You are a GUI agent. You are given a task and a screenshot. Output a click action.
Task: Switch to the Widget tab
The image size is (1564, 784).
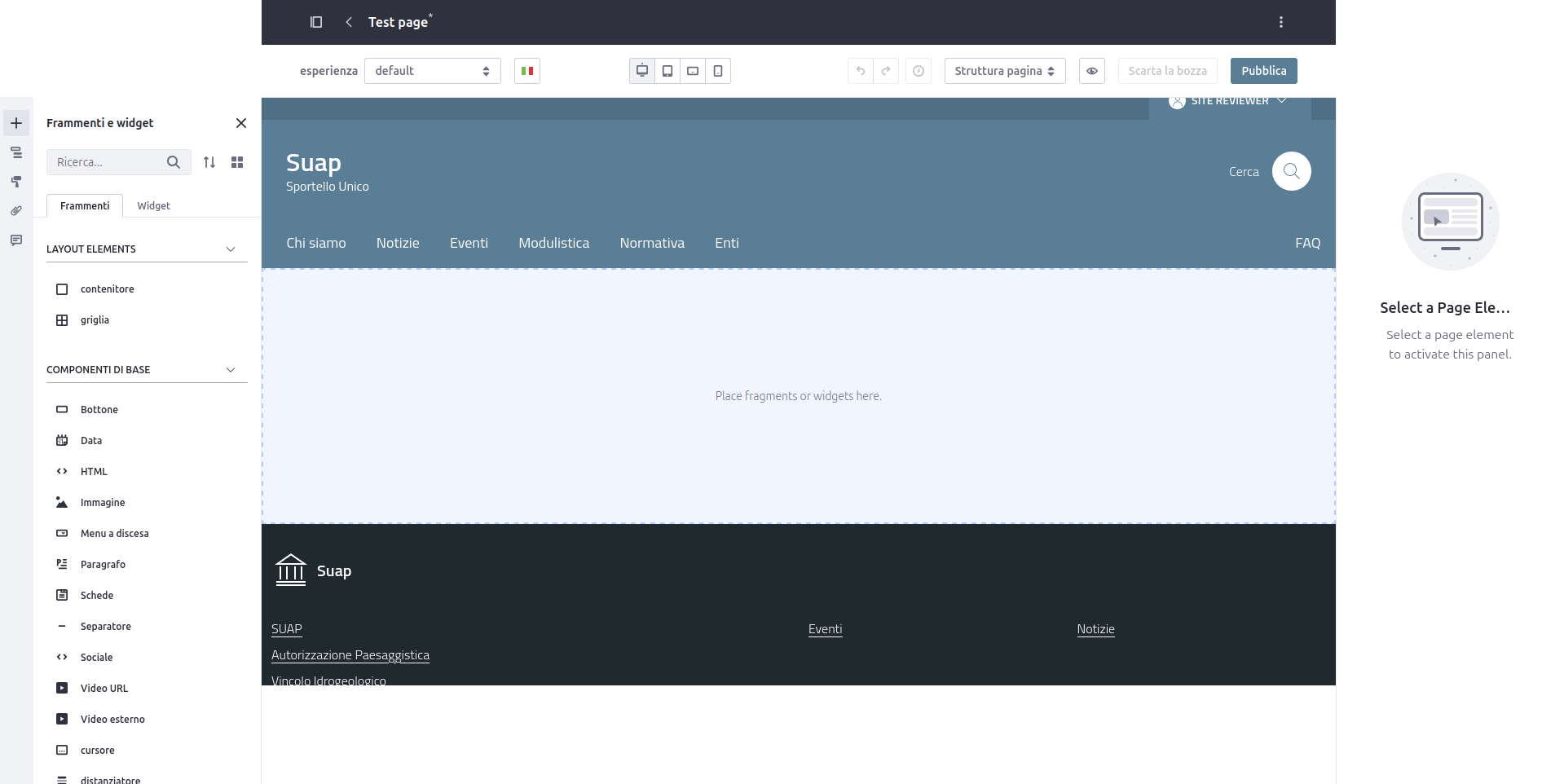tap(153, 206)
